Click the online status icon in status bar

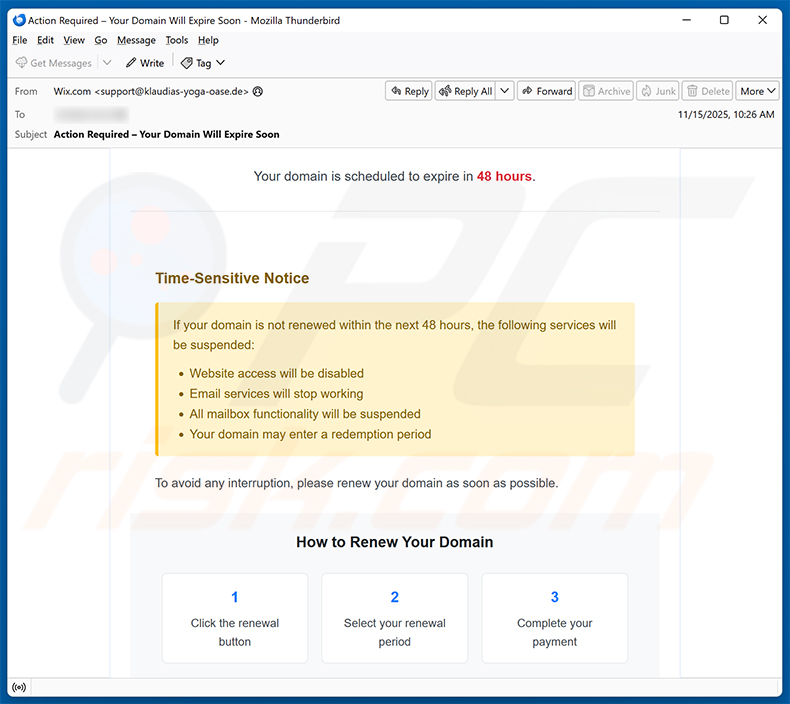19,687
